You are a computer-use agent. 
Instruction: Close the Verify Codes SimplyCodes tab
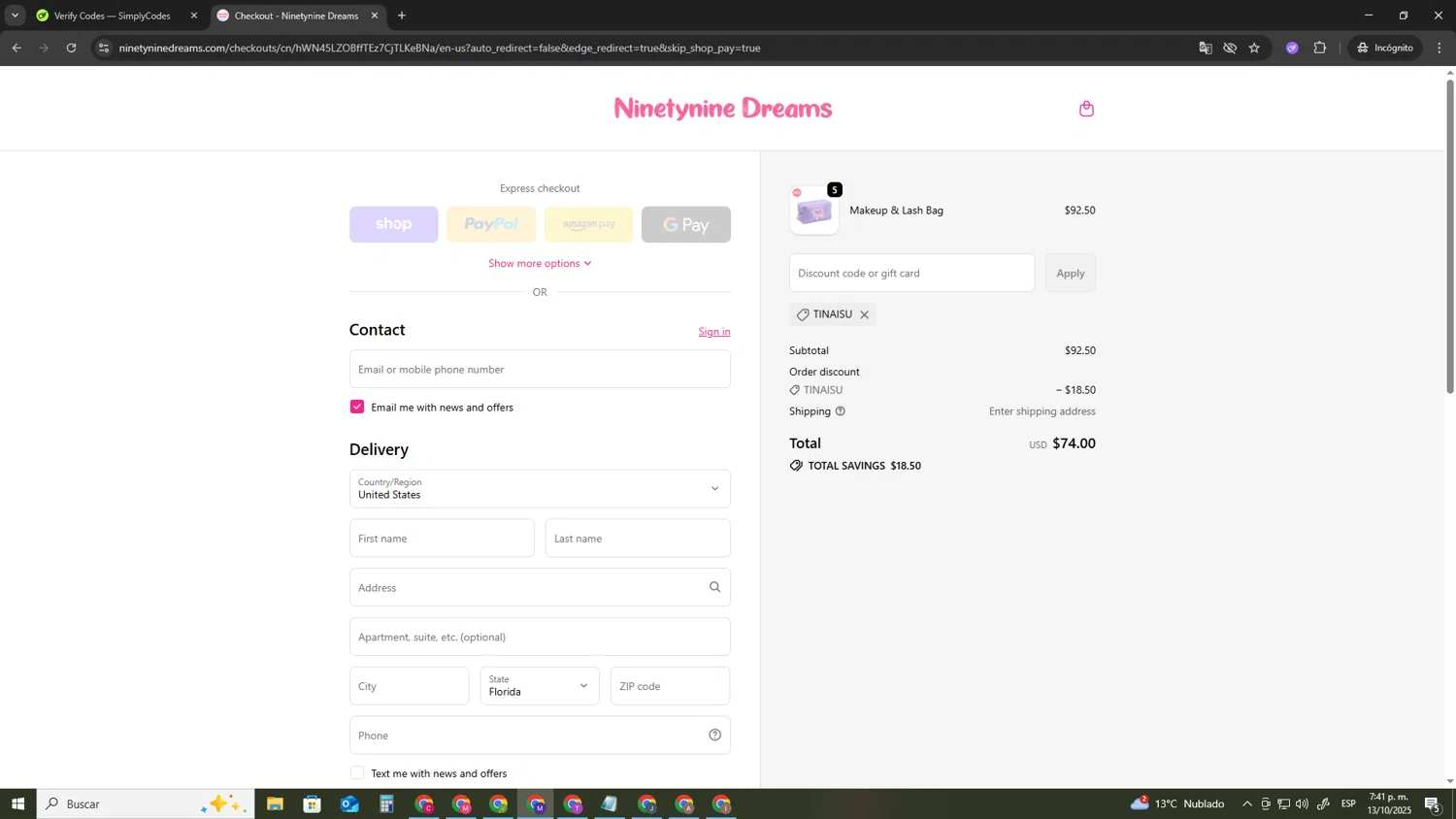(194, 16)
